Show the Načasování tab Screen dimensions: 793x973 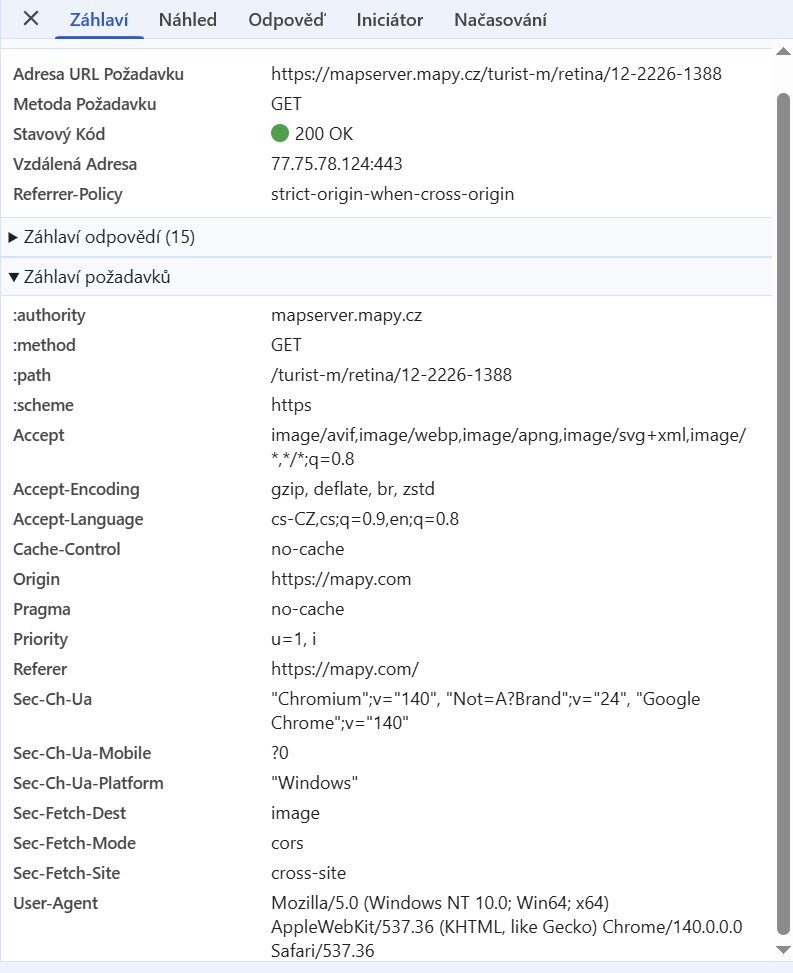point(500,20)
